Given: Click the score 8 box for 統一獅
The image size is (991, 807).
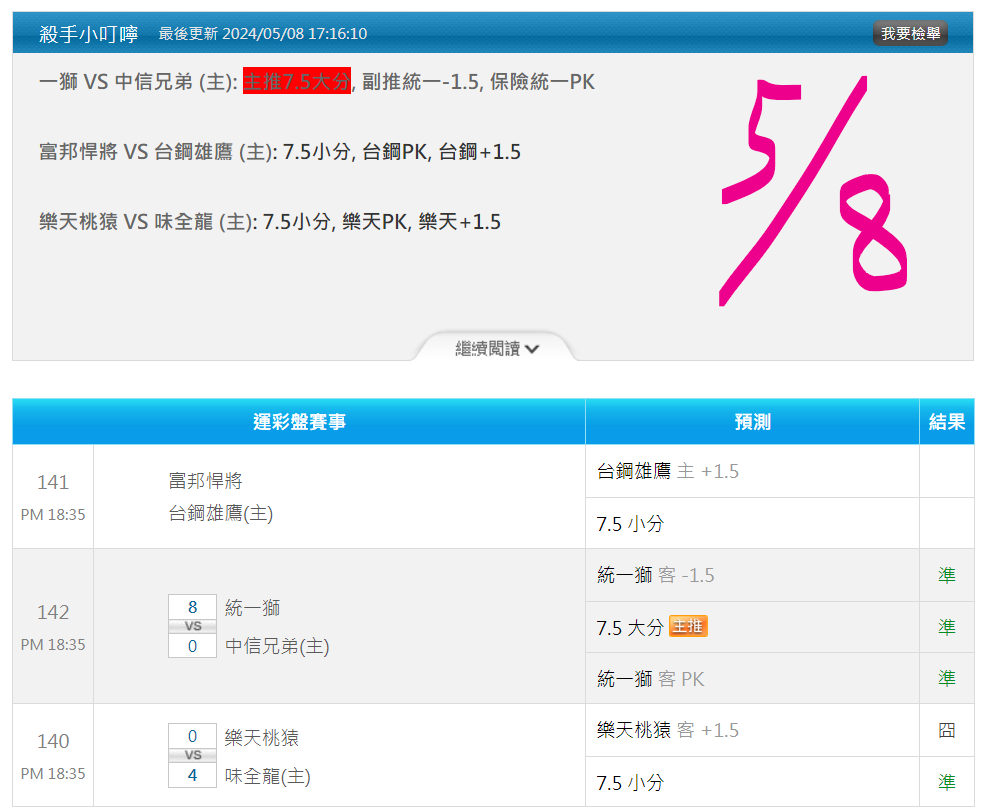Looking at the screenshot, I should tap(193, 607).
